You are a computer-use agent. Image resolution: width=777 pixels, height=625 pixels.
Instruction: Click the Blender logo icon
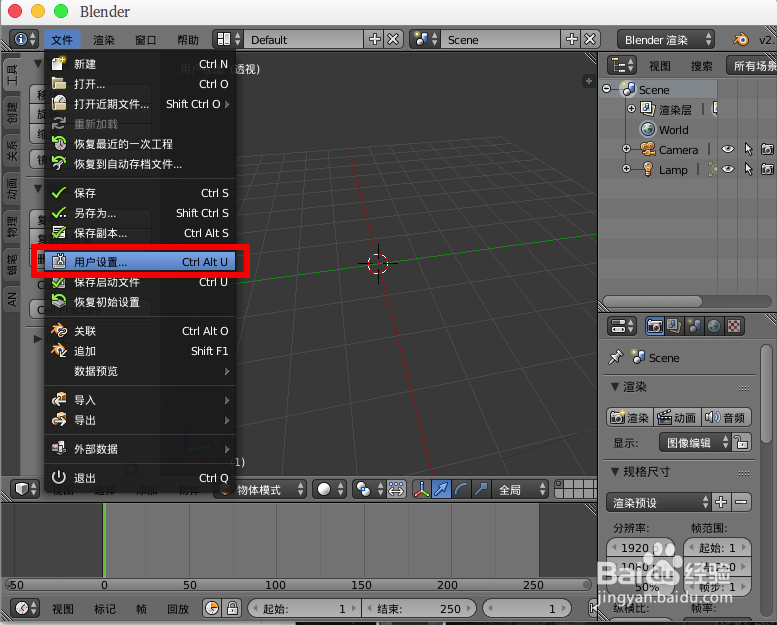741,39
